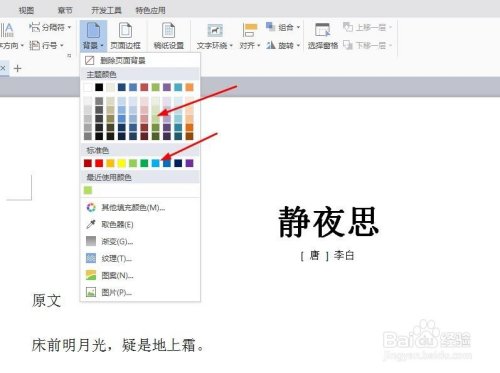Image resolution: width=500 pixels, height=373 pixels.
Task: Switch to the 特色应用 ribbon tab
Action: (150, 10)
